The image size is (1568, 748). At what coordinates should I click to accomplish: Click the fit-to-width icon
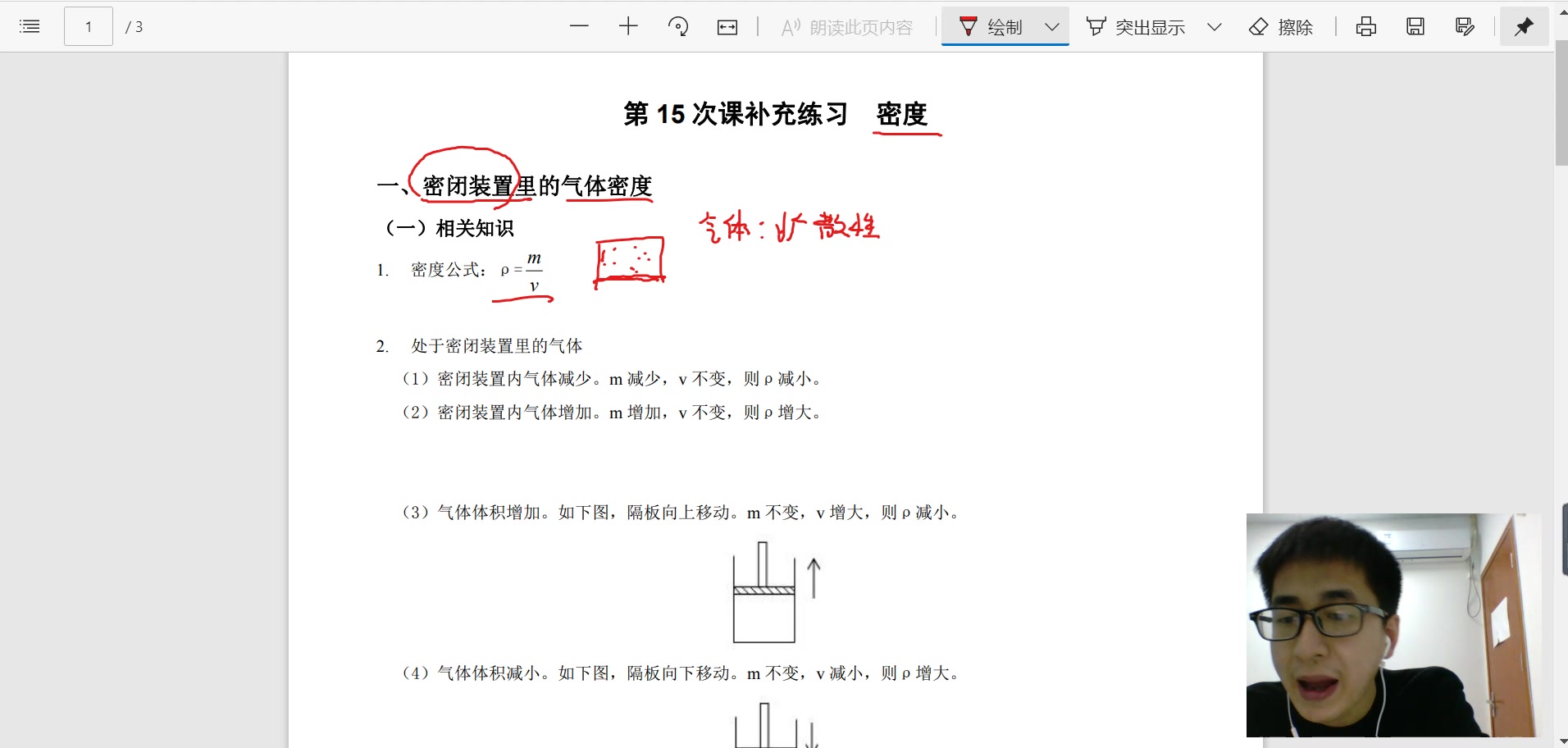pos(727,26)
